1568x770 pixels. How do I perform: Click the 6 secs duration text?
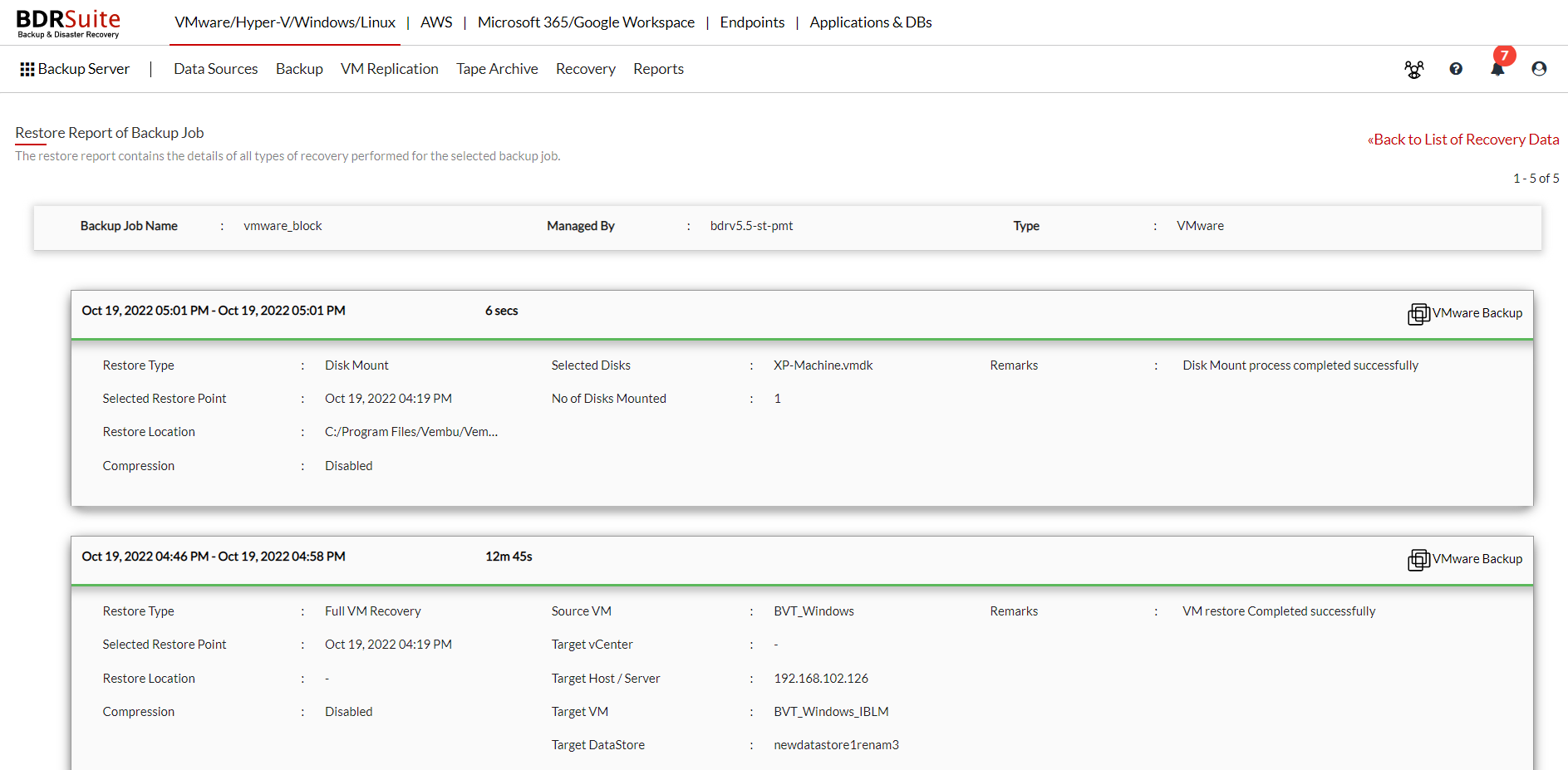tap(502, 311)
